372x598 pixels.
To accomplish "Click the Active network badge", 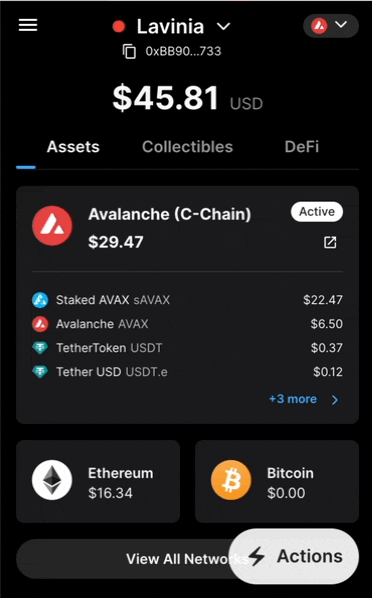I will tap(317, 212).
